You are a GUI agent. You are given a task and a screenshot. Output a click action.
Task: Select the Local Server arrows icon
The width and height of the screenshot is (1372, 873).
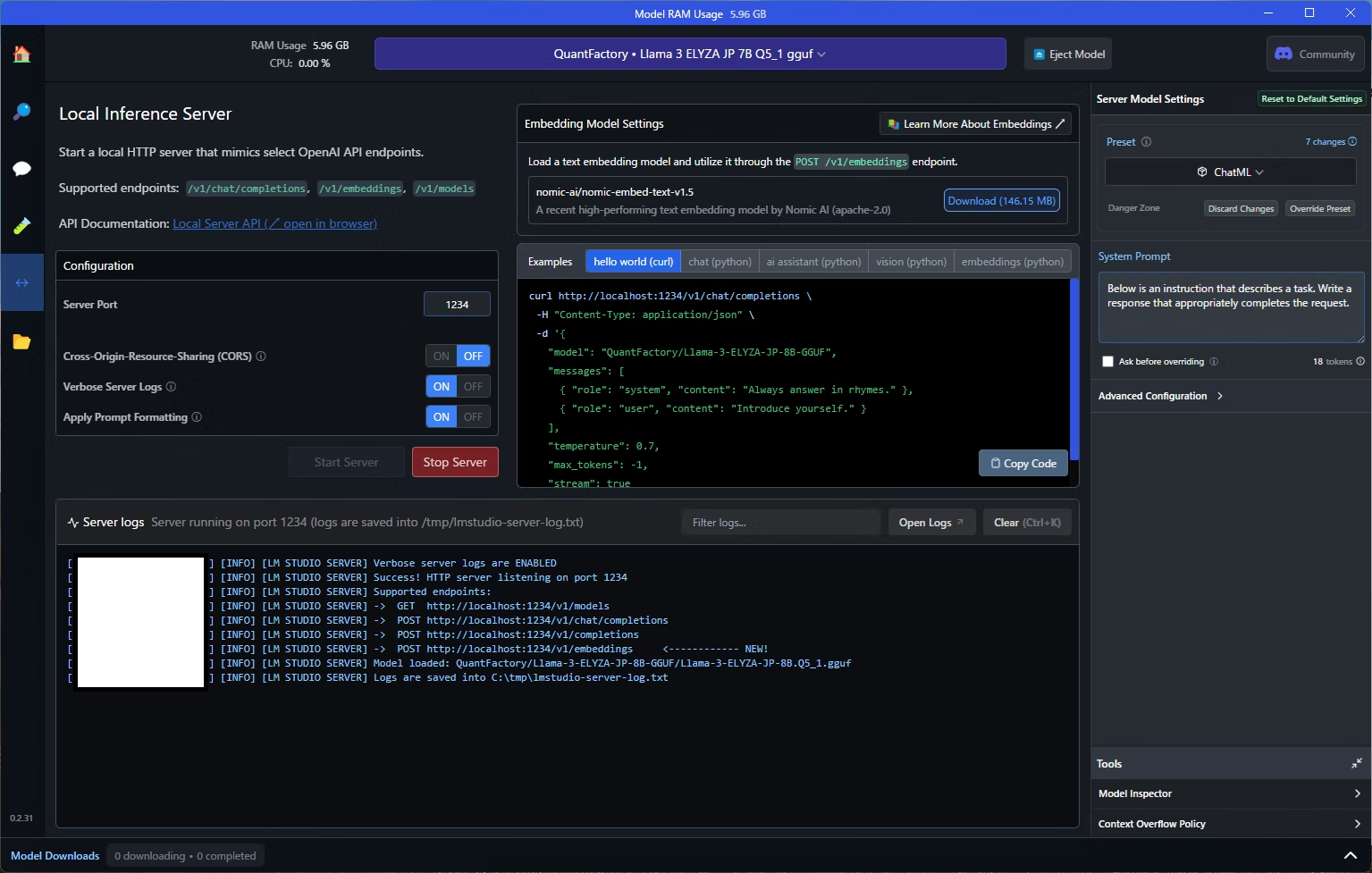click(x=21, y=282)
